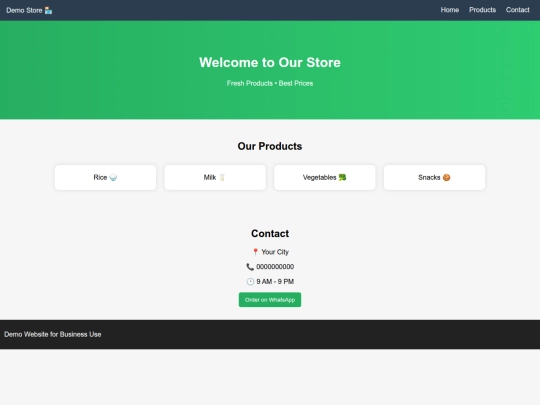Select the Vegetables product card

point(325,177)
